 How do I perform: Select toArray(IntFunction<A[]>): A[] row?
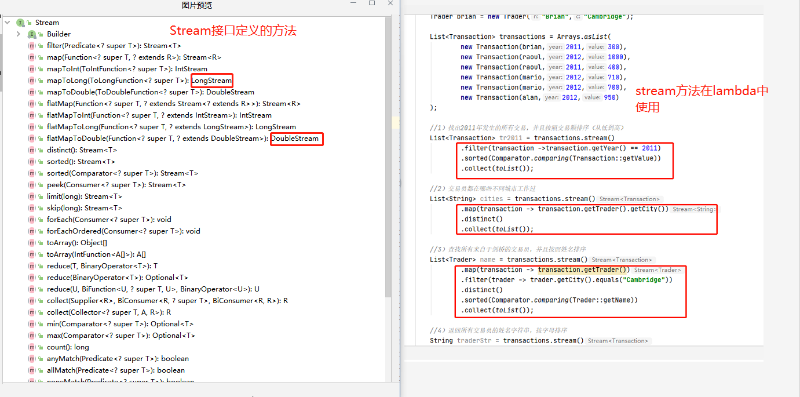point(96,254)
